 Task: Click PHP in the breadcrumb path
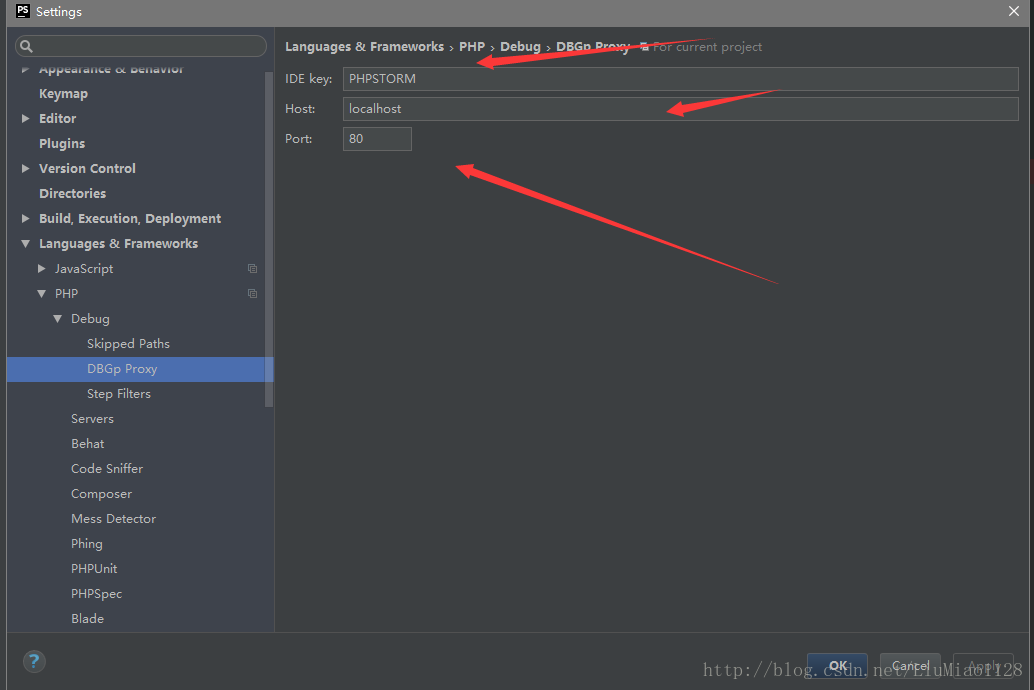tap(471, 47)
